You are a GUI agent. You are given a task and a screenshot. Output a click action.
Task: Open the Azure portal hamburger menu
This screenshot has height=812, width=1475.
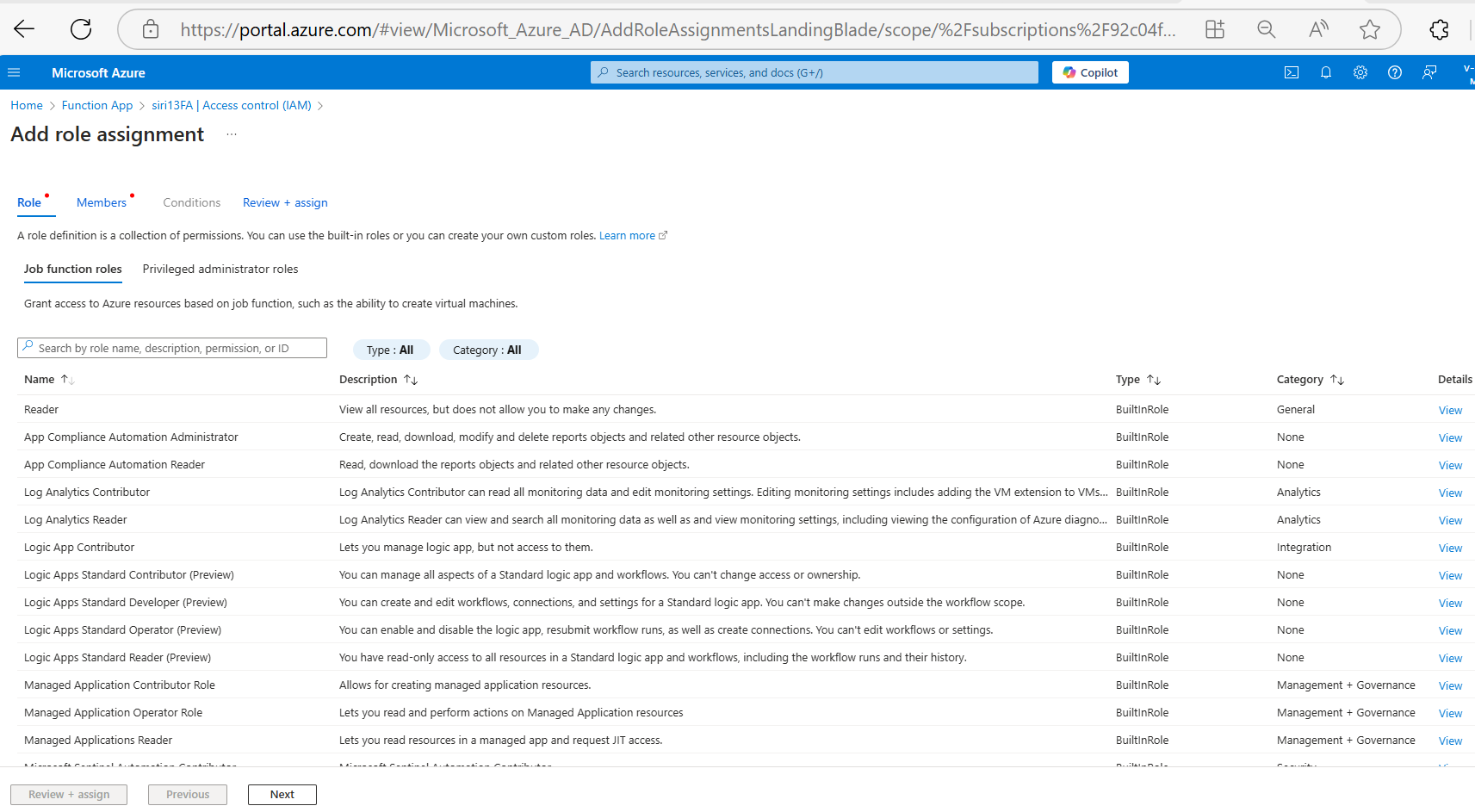(x=14, y=72)
